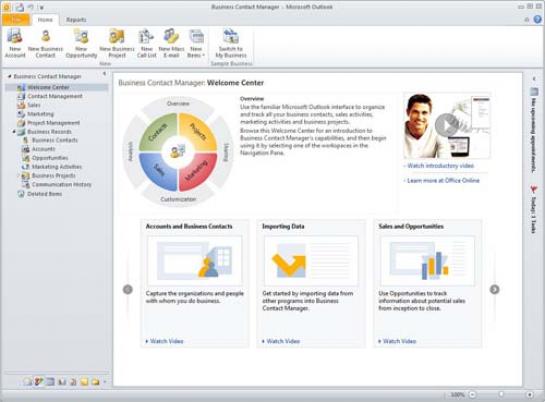Viewport: 545px width, 402px height.
Task: Show next cards with right carousel arrow
Action: point(495,289)
